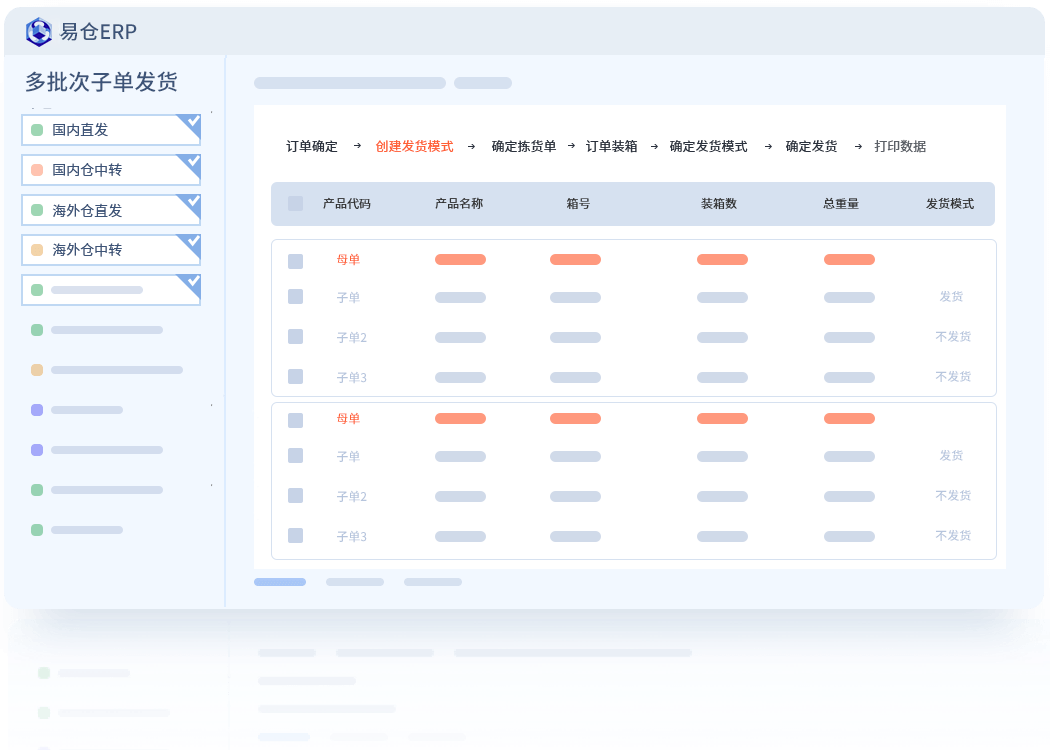Check the 子单3 checkbox in the lower group
The height and width of the screenshot is (750, 1050).
coord(295,536)
